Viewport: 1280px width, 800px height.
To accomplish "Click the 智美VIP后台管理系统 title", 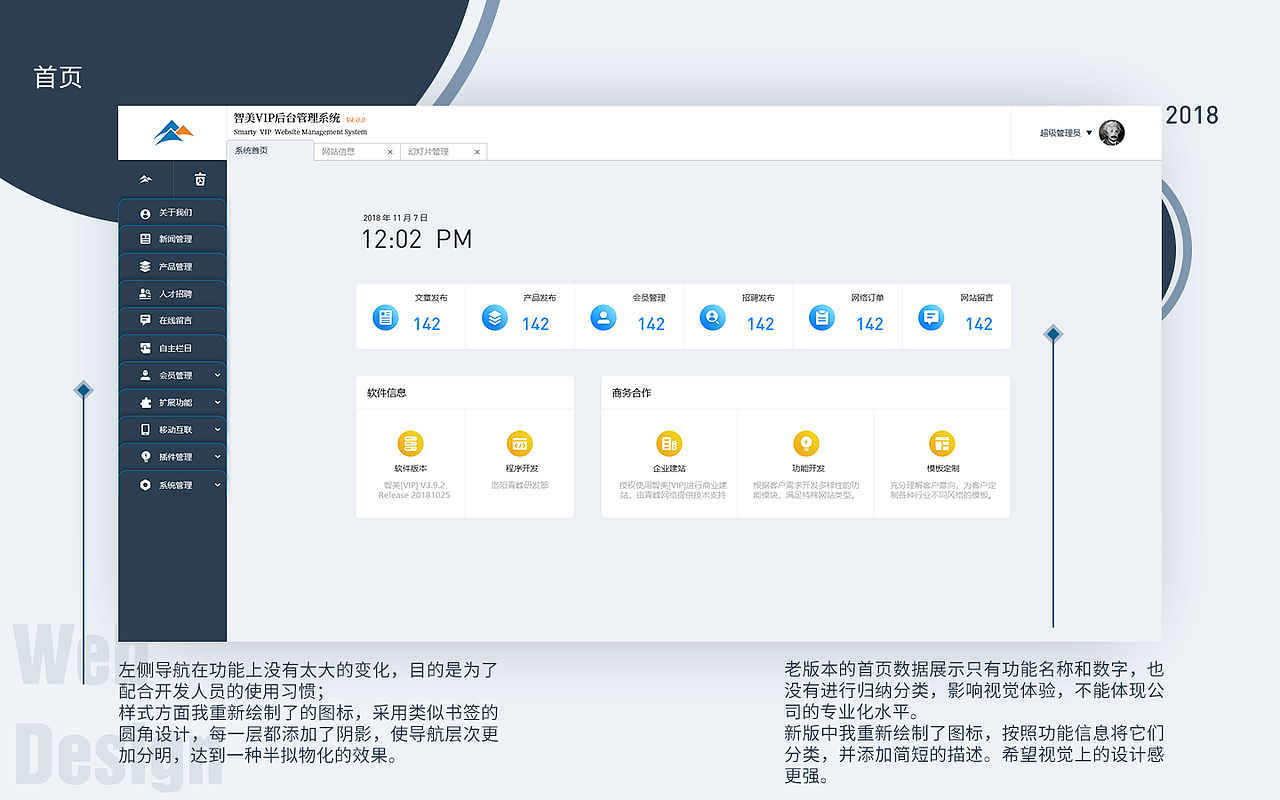I will [x=287, y=118].
